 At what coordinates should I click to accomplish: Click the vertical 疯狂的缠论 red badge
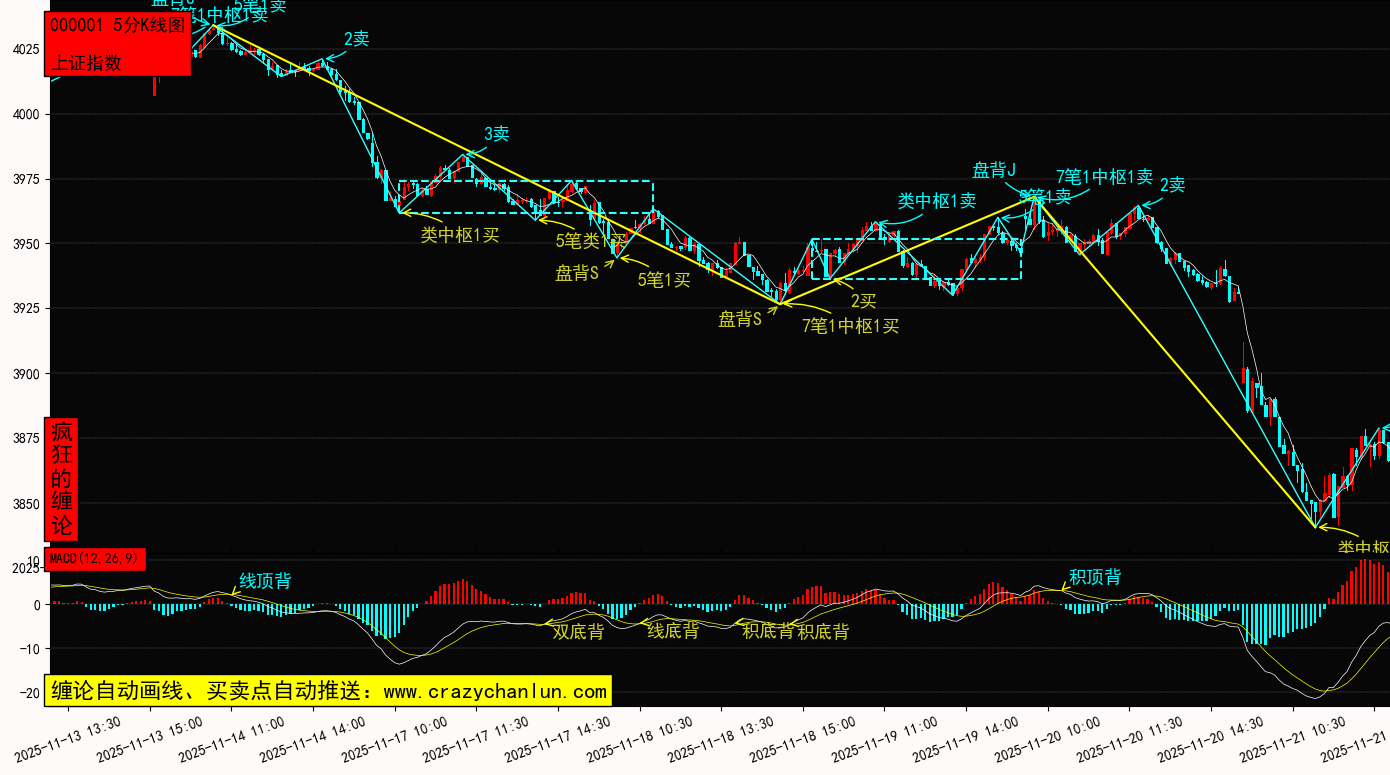click(62, 479)
